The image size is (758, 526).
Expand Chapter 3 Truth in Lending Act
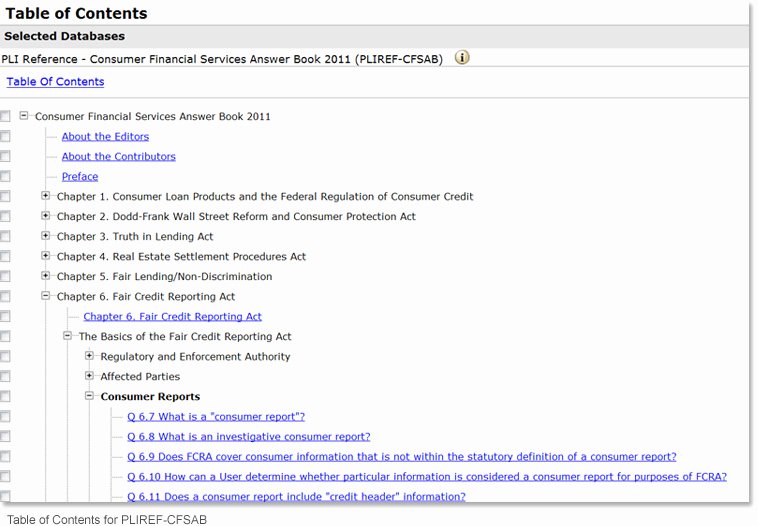[45, 235]
